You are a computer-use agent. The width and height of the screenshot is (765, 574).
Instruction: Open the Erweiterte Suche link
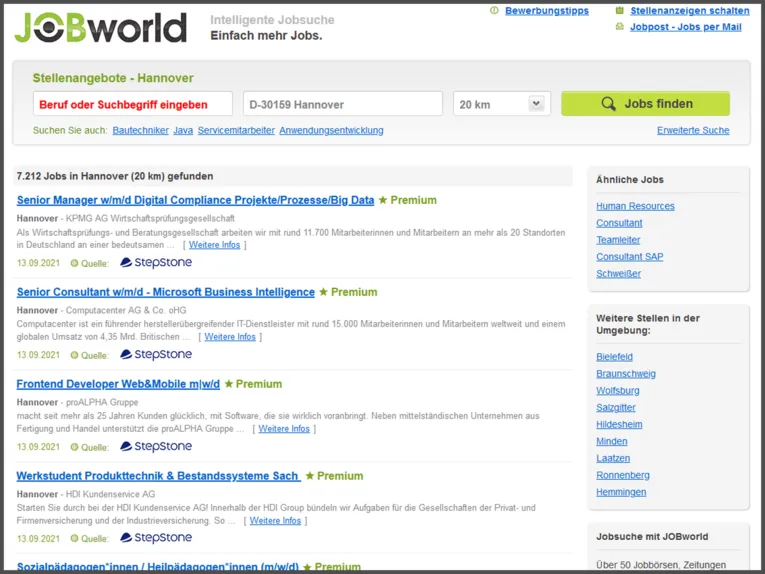click(x=693, y=130)
